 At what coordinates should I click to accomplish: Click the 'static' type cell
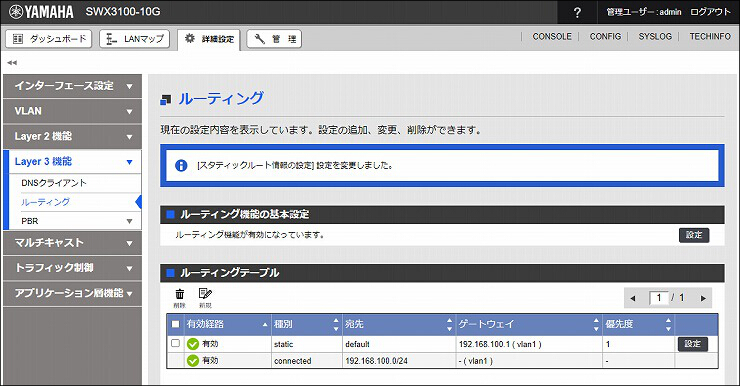pos(307,344)
